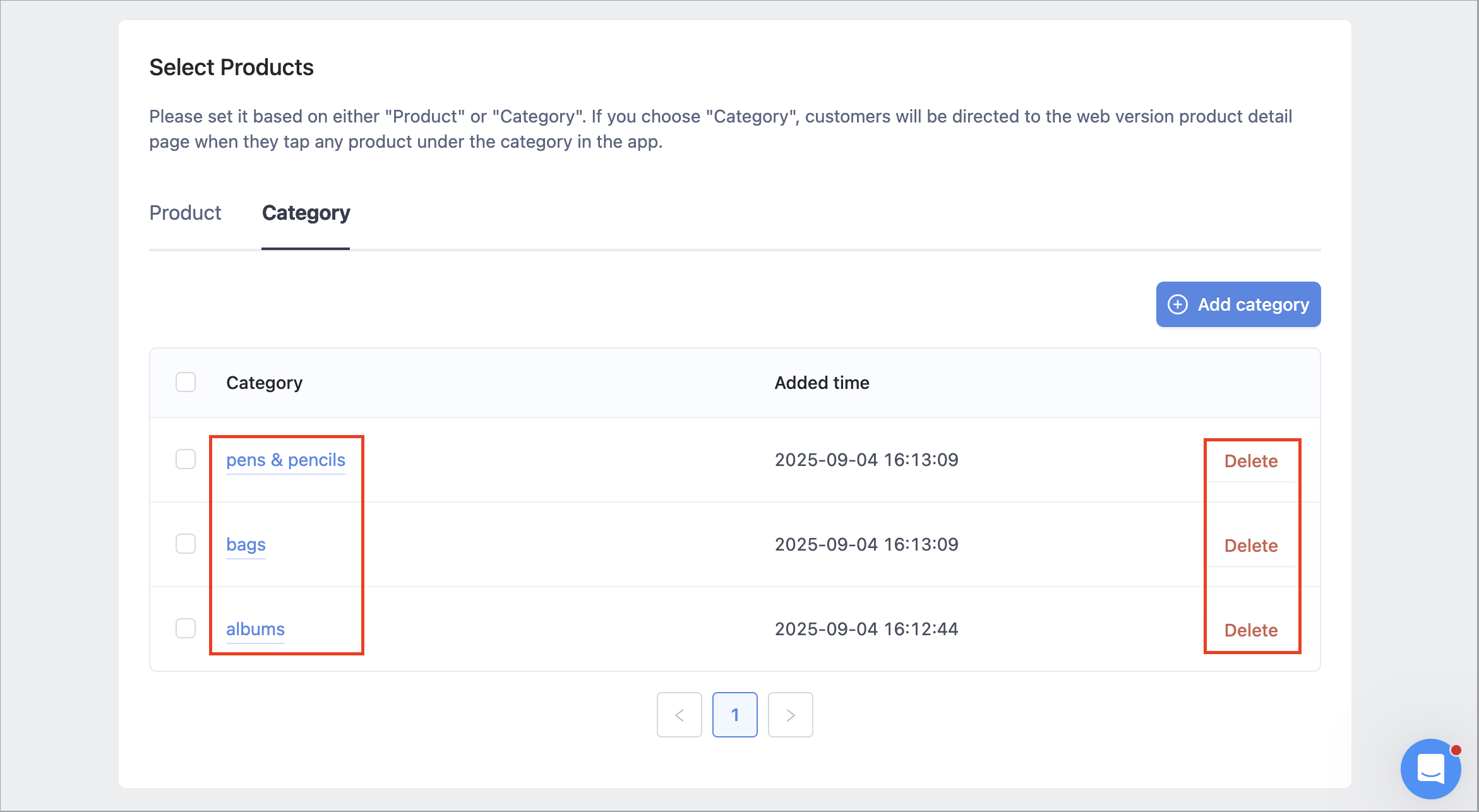
Task: Delete the albums category
Action: point(1251,630)
